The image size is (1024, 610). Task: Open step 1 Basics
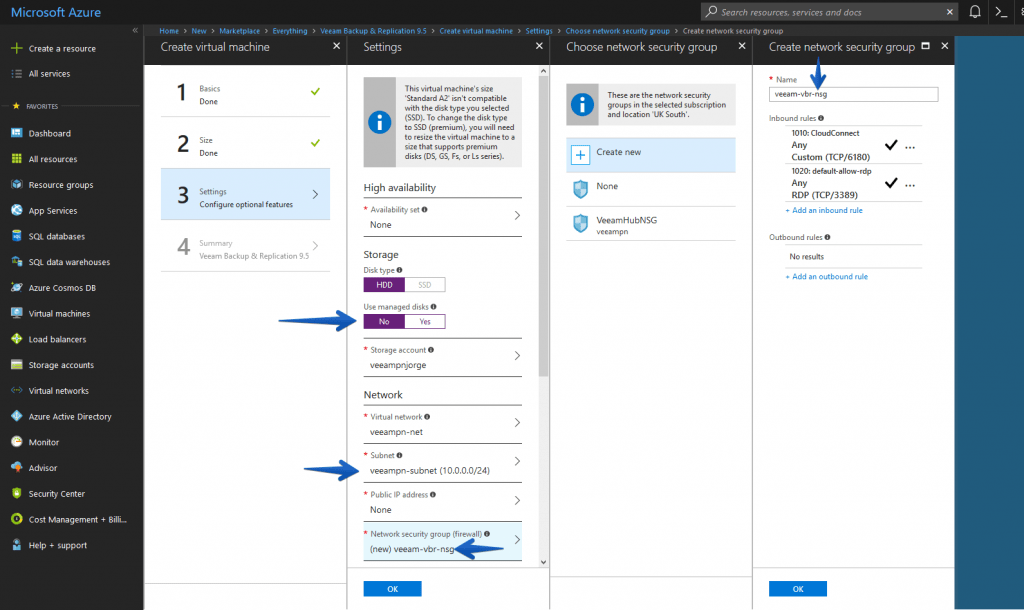click(246, 93)
